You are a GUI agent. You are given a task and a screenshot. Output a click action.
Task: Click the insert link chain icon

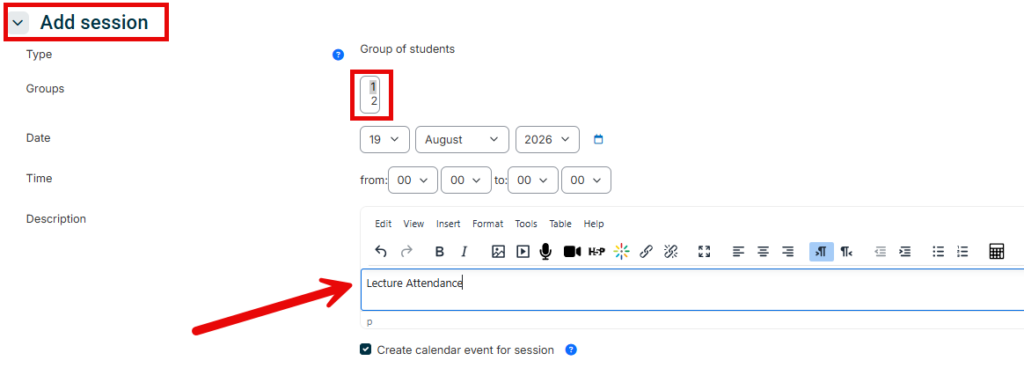(646, 252)
